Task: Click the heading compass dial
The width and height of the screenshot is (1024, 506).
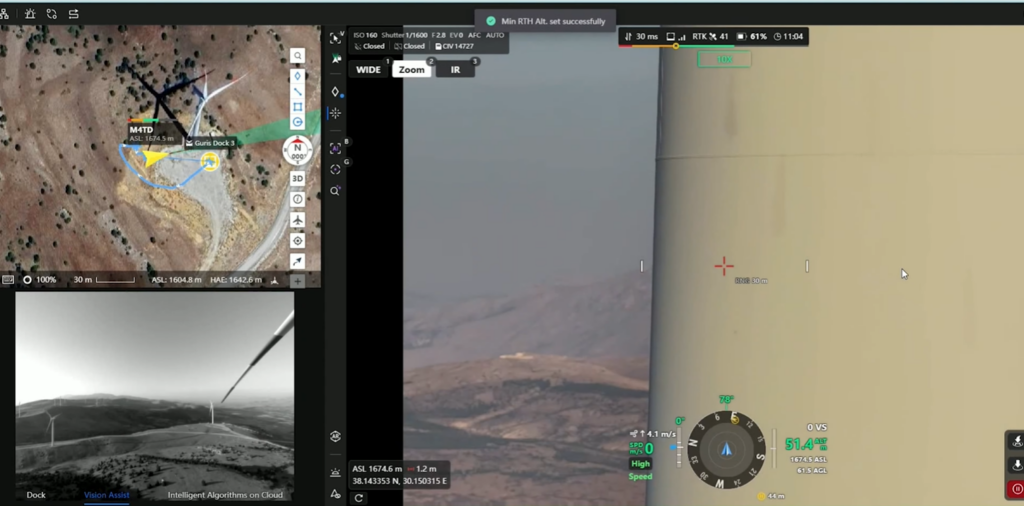Action: [x=727, y=449]
